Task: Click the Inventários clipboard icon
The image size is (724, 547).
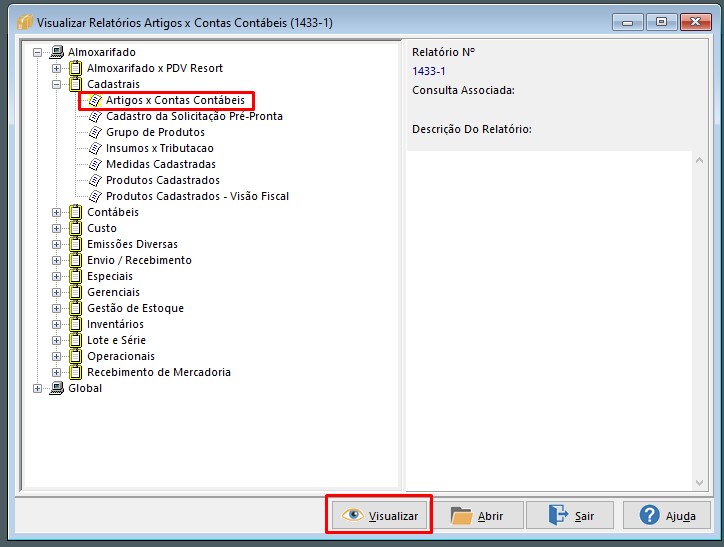Action: pos(75,324)
